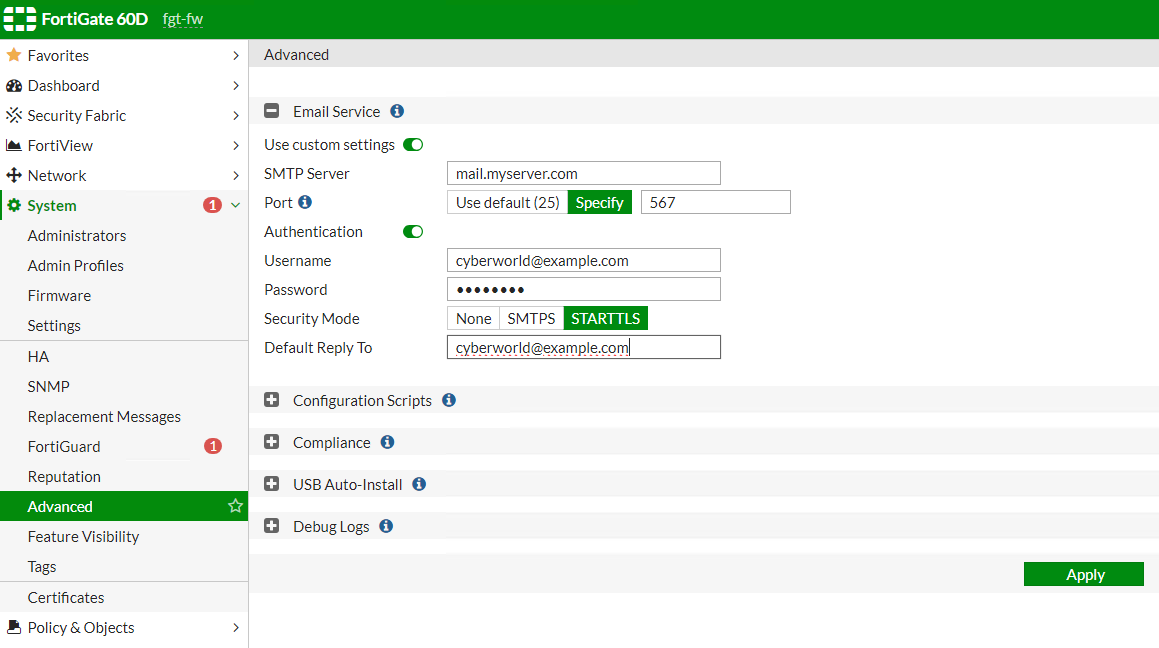Image resolution: width=1159 pixels, height=648 pixels.
Task: Collapse the Email Service section
Action: [x=272, y=112]
